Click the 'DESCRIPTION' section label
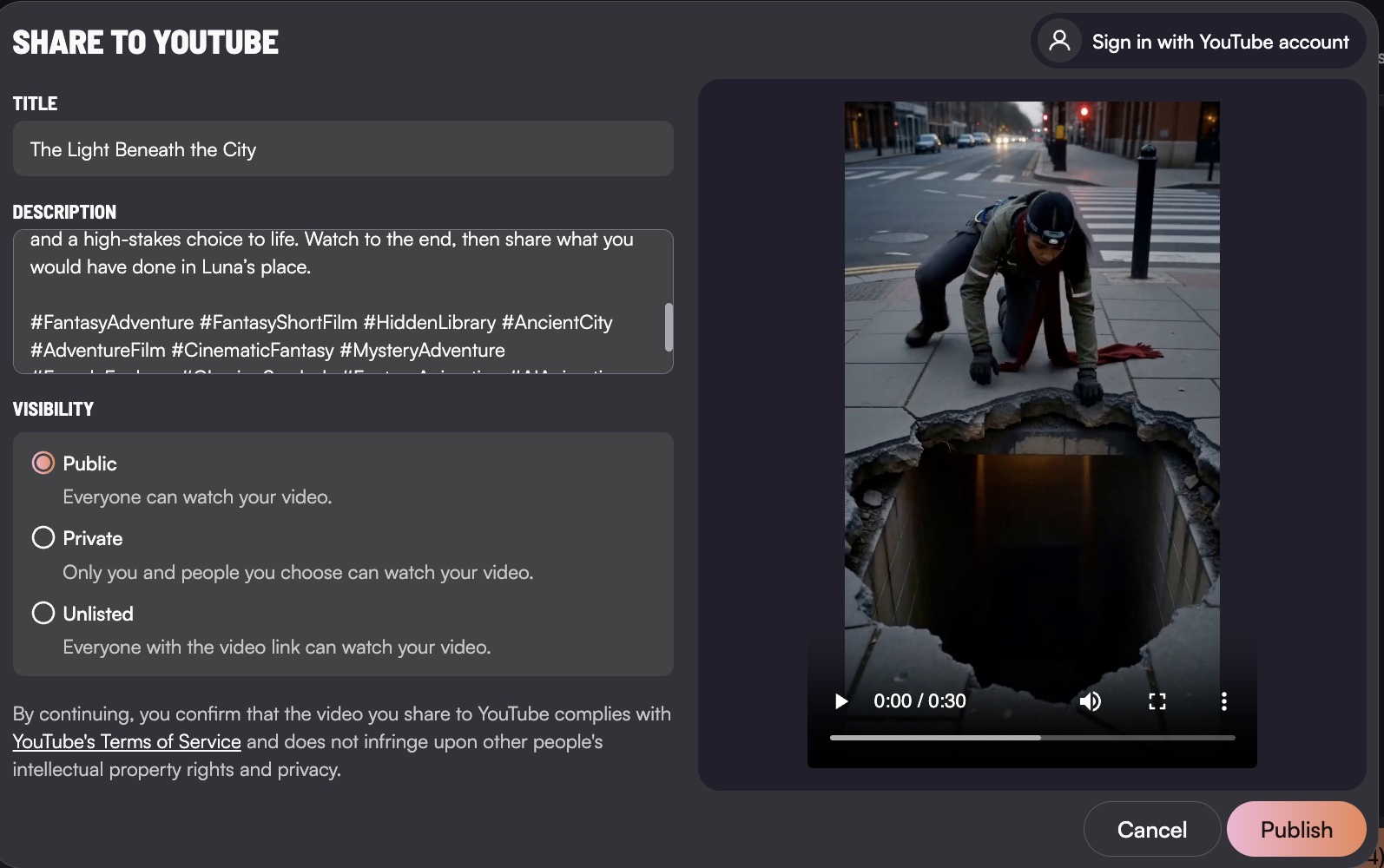 tap(64, 212)
